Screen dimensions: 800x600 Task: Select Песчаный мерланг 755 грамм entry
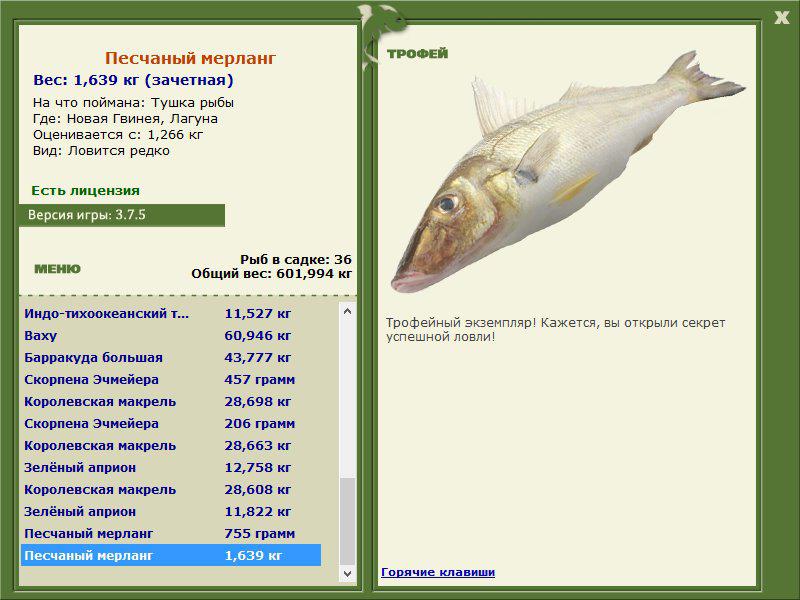point(171,533)
